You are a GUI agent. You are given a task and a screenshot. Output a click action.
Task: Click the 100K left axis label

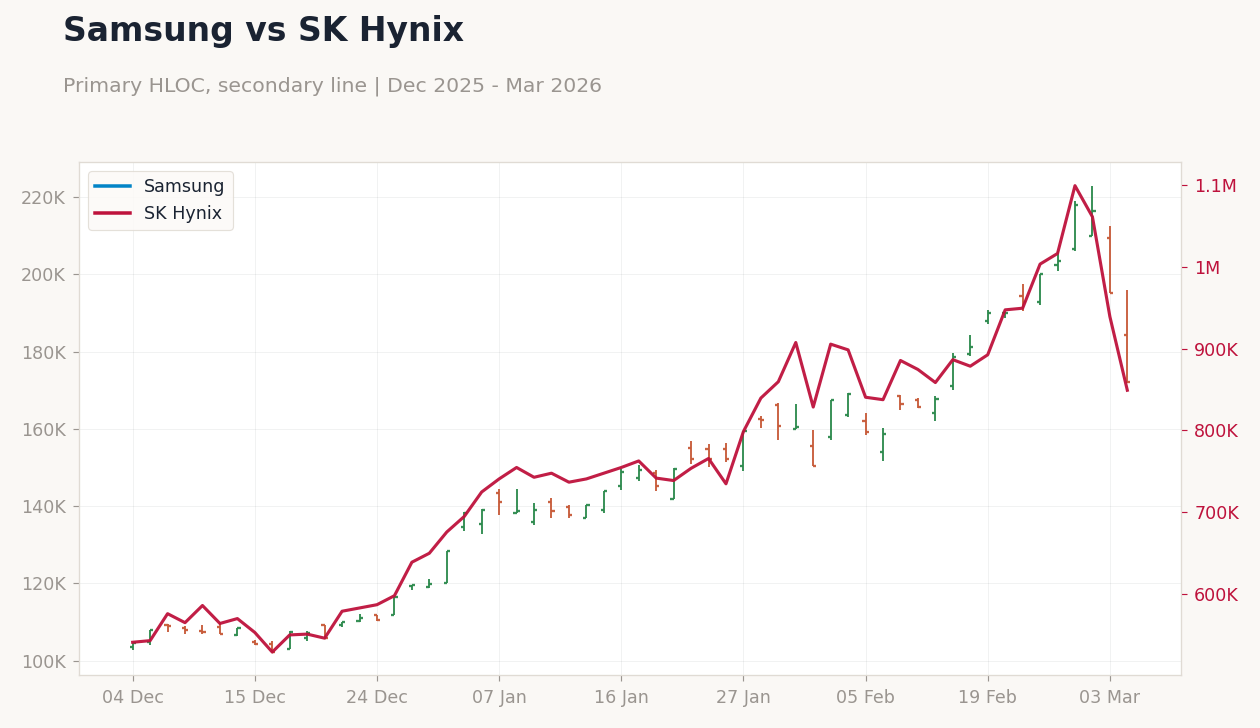pyautogui.click(x=43, y=662)
